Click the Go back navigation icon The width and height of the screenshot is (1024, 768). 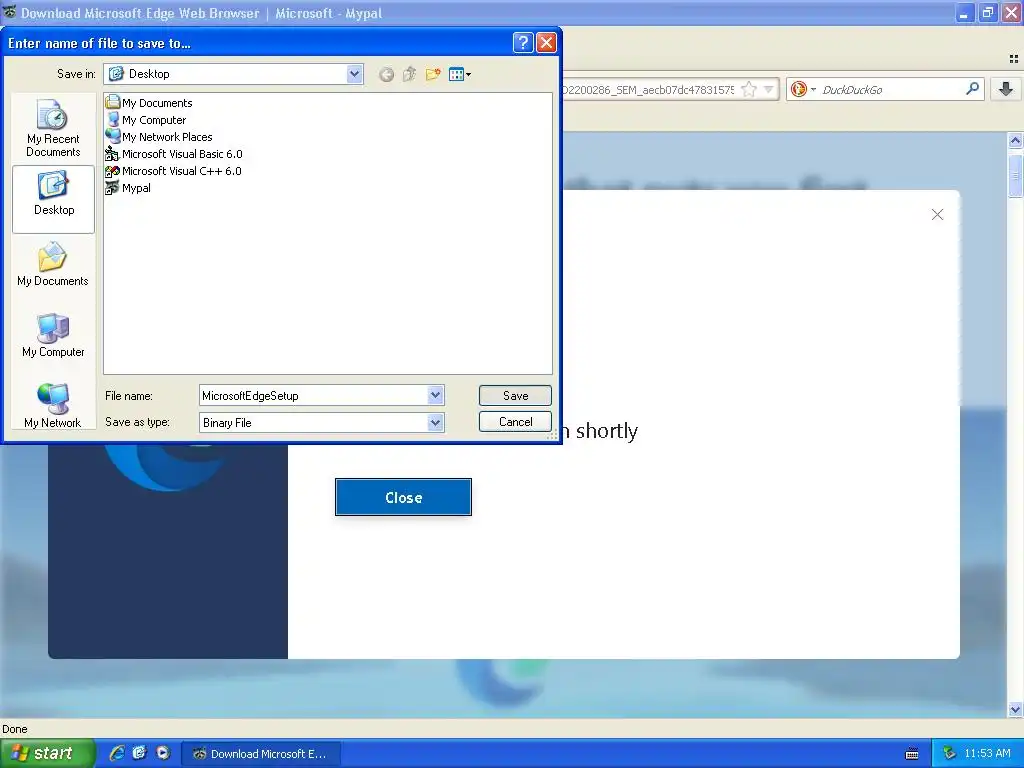click(387, 74)
